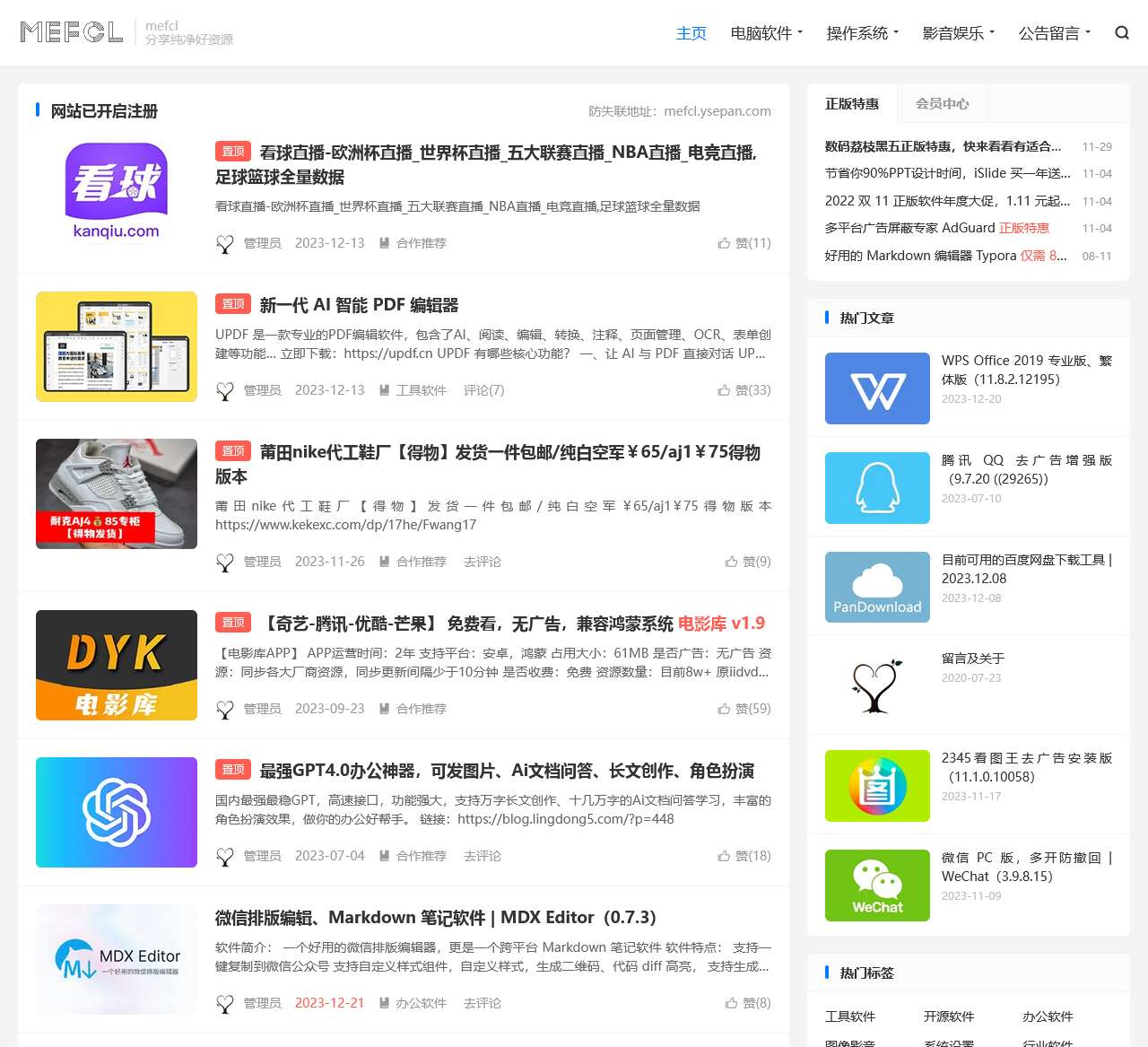1148x1047 pixels.
Task: Click the WeChat icon in hot articles
Action: [x=876, y=886]
